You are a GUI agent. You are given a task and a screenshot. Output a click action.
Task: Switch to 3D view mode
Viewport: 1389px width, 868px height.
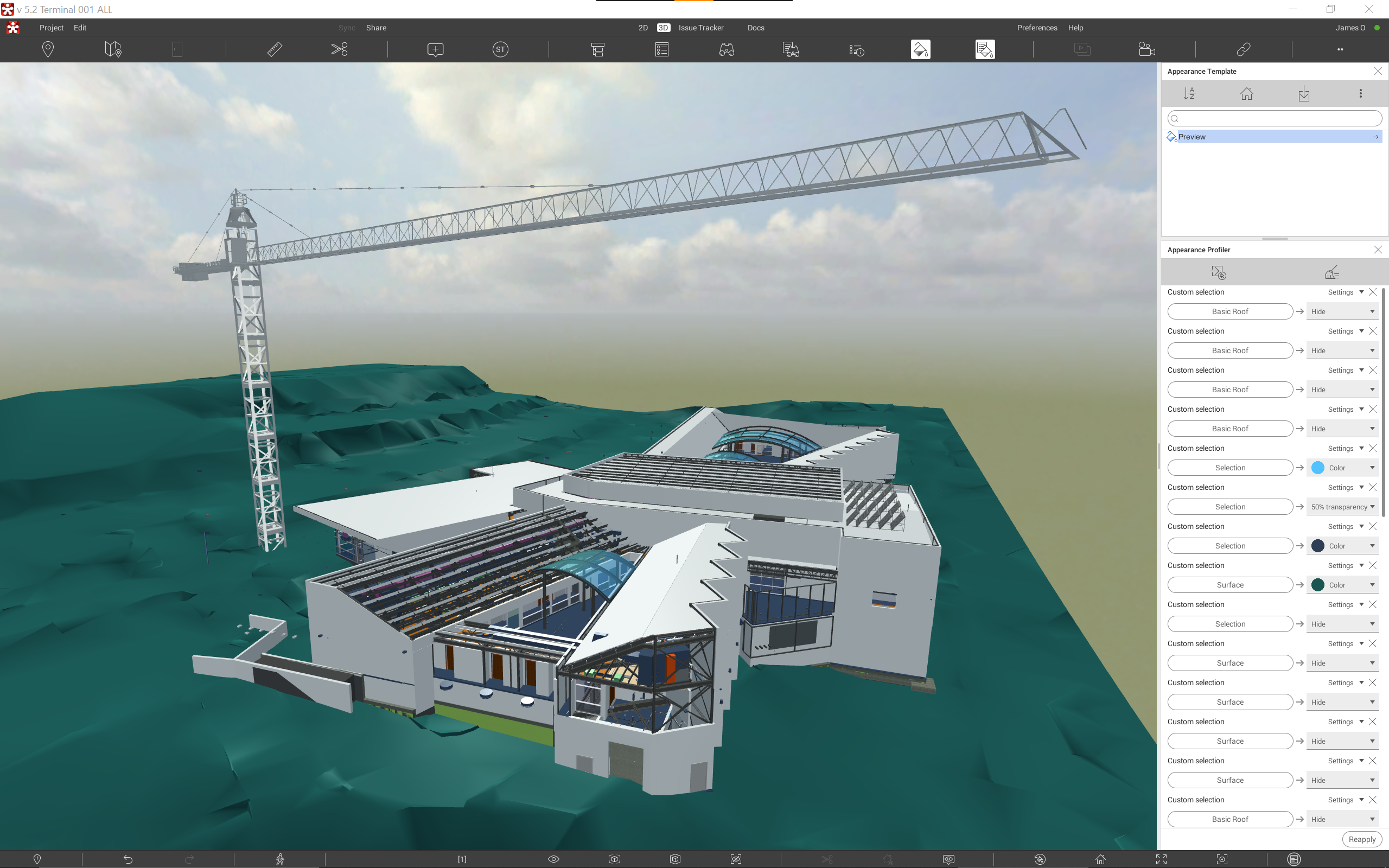[663, 28]
